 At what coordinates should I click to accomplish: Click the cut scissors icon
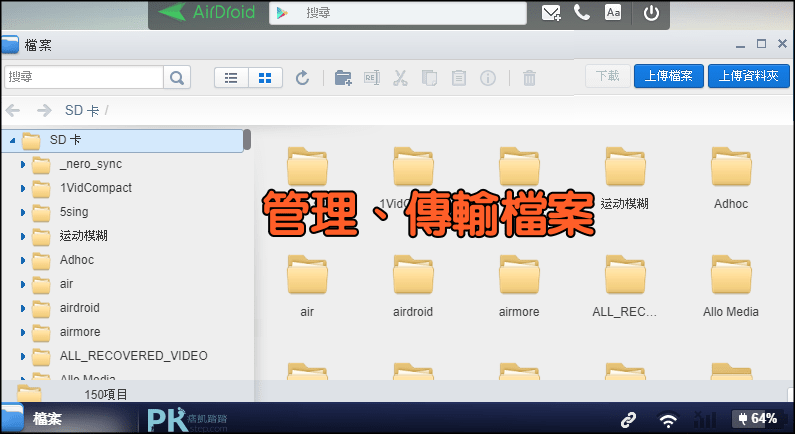(401, 78)
